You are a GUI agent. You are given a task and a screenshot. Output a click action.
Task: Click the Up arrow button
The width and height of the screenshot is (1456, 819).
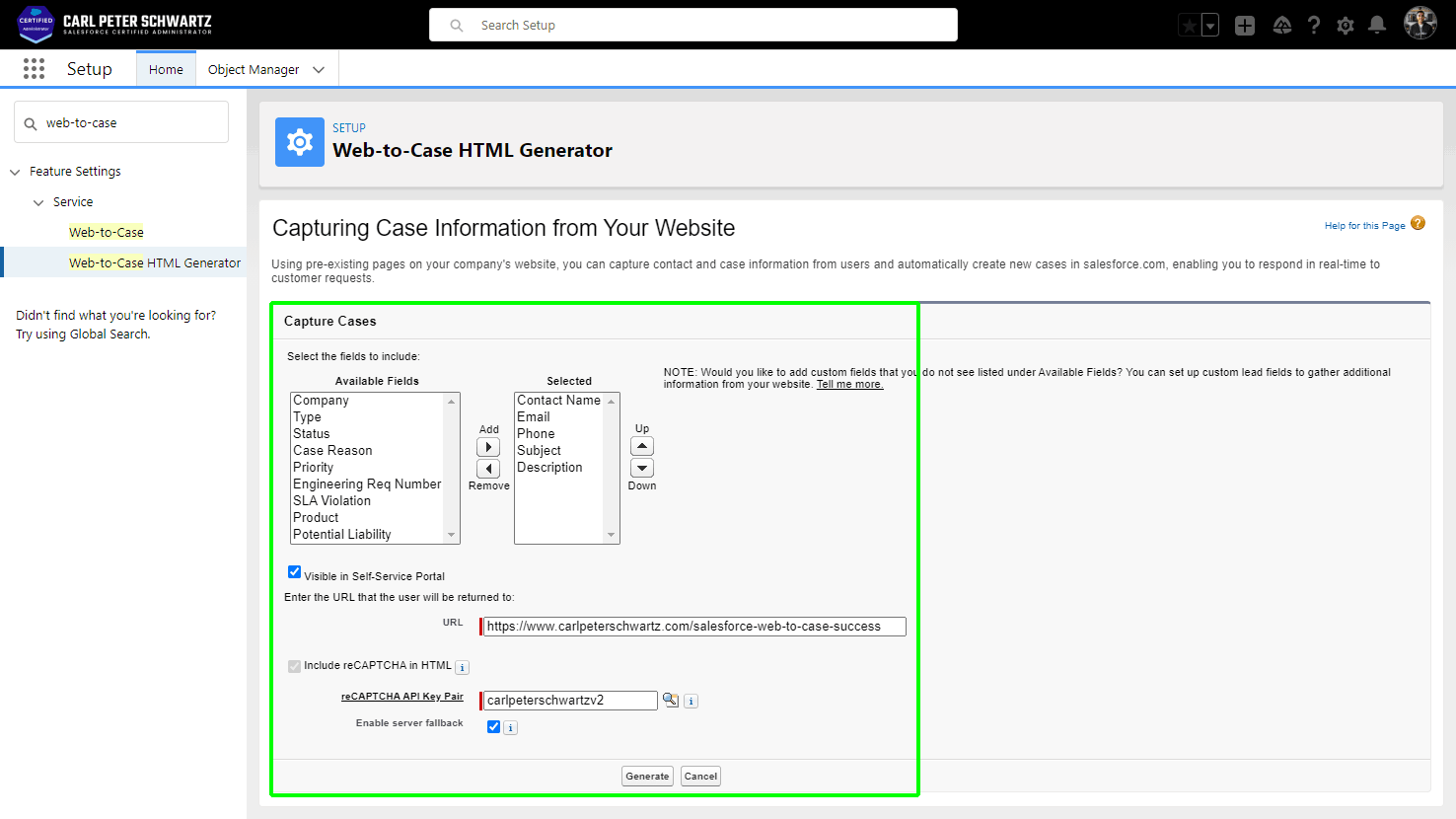(642, 446)
